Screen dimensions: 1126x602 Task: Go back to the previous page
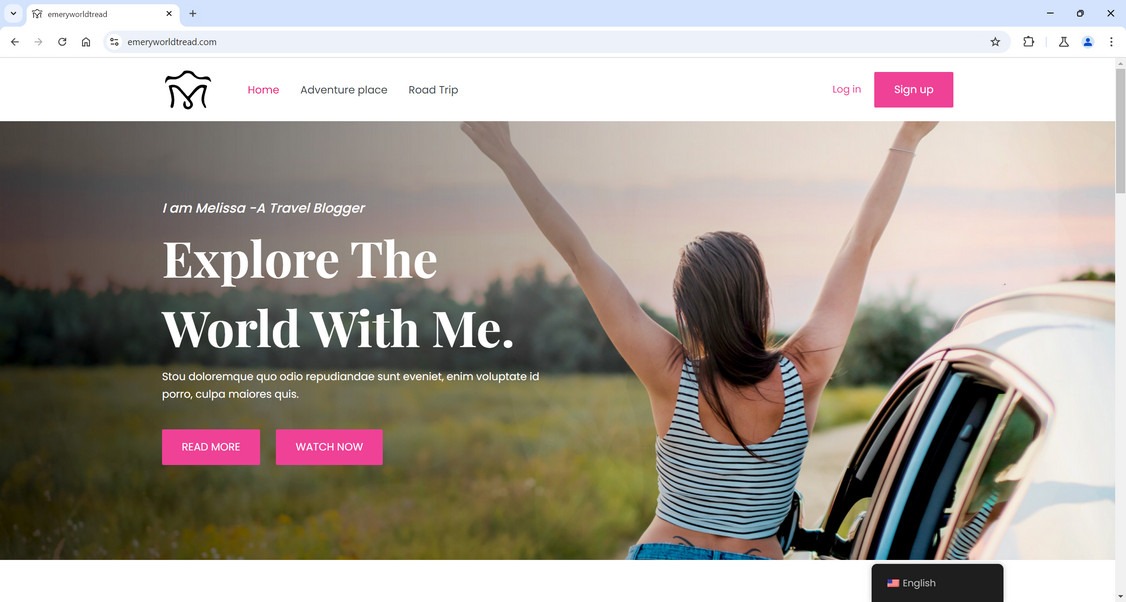(x=15, y=42)
